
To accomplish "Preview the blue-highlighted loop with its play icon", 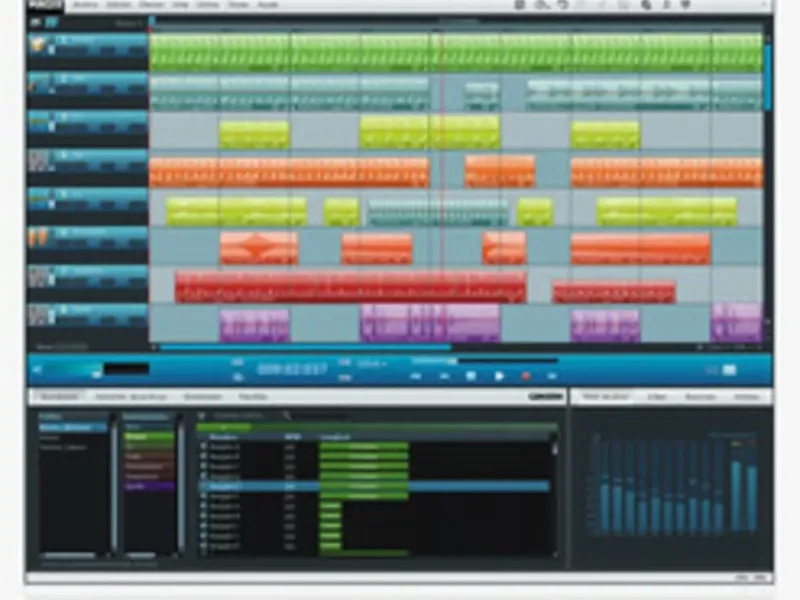I will 204,486.
